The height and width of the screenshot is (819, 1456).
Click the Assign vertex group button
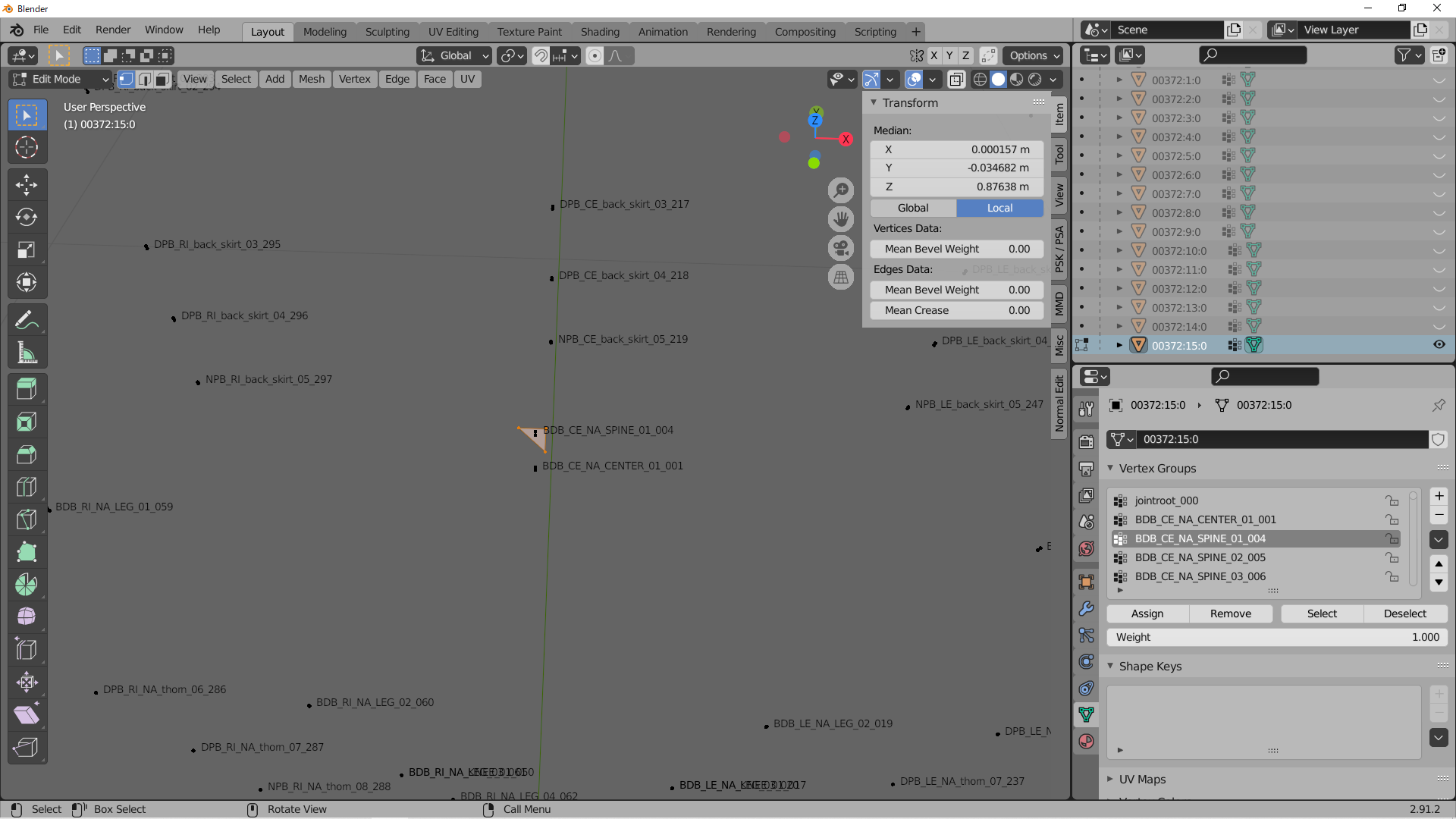pyautogui.click(x=1147, y=613)
